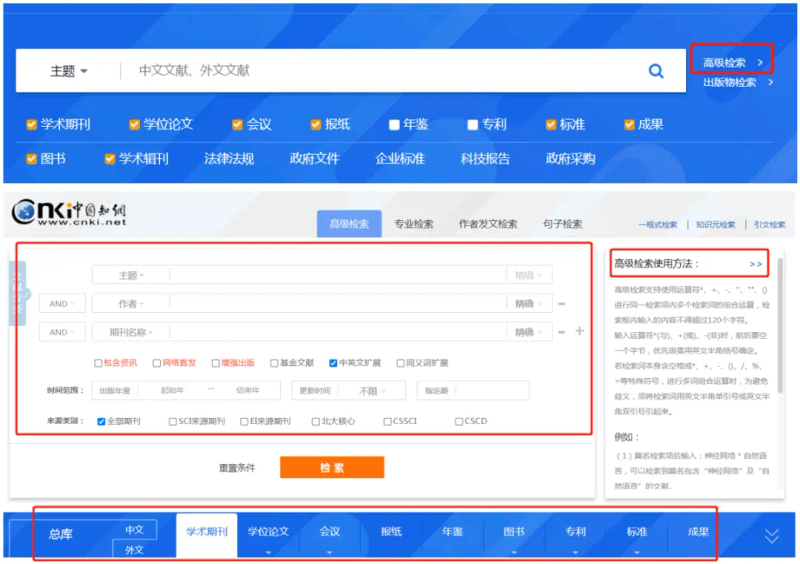Enable 同义词扩展 option

coord(401,363)
